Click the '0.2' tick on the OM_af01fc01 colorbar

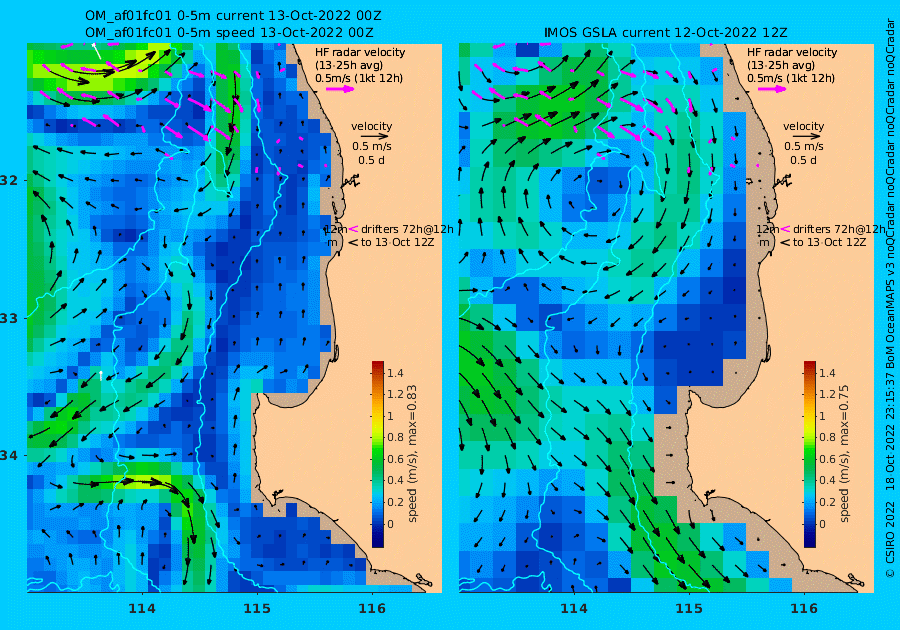click(395, 502)
